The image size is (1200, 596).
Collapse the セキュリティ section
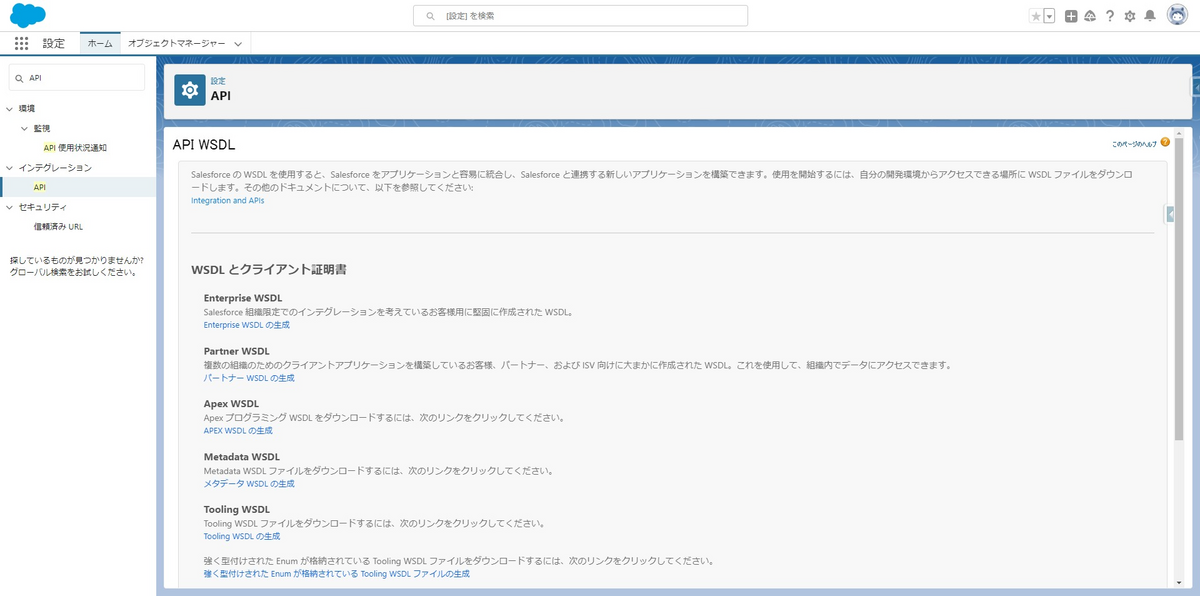tap(8, 207)
